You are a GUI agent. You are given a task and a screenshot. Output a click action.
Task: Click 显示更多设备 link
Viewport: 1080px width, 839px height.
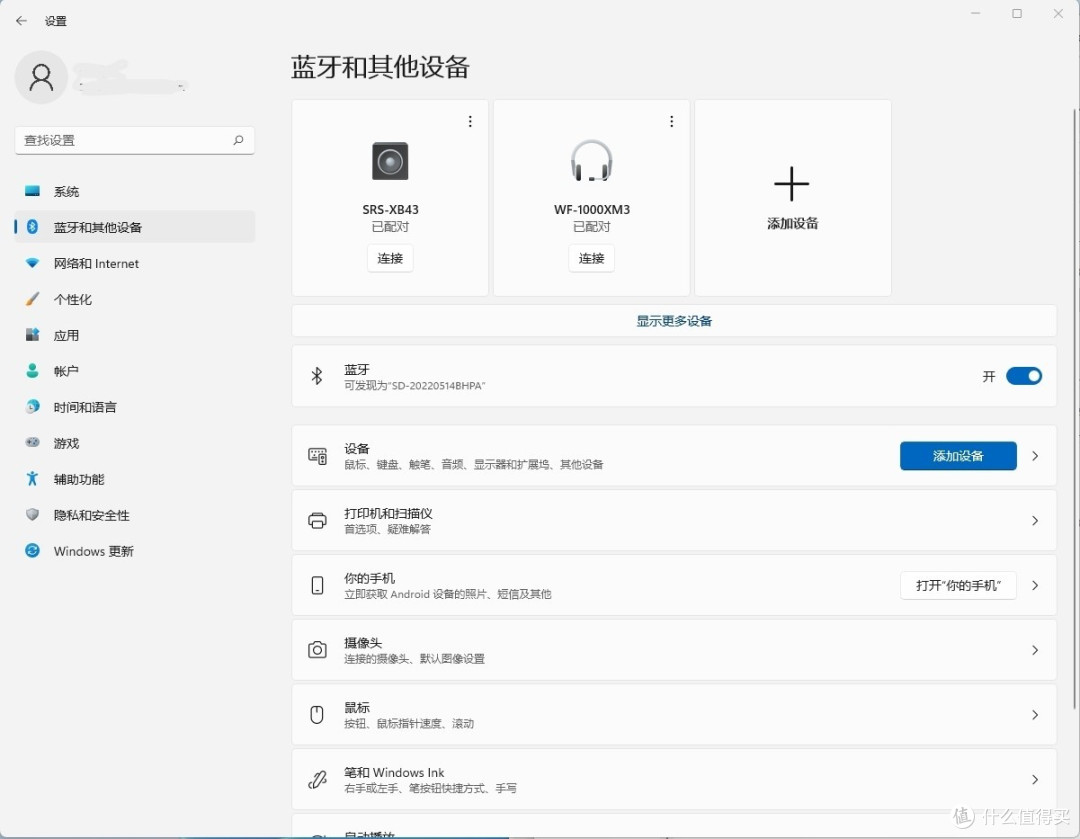coord(674,320)
